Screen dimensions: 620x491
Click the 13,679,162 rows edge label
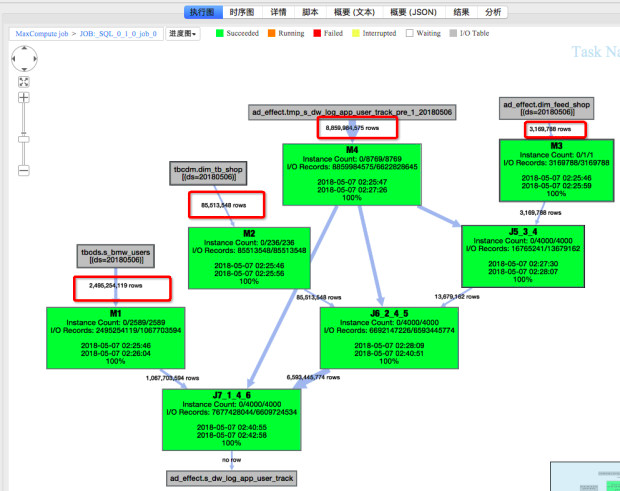pos(457,296)
